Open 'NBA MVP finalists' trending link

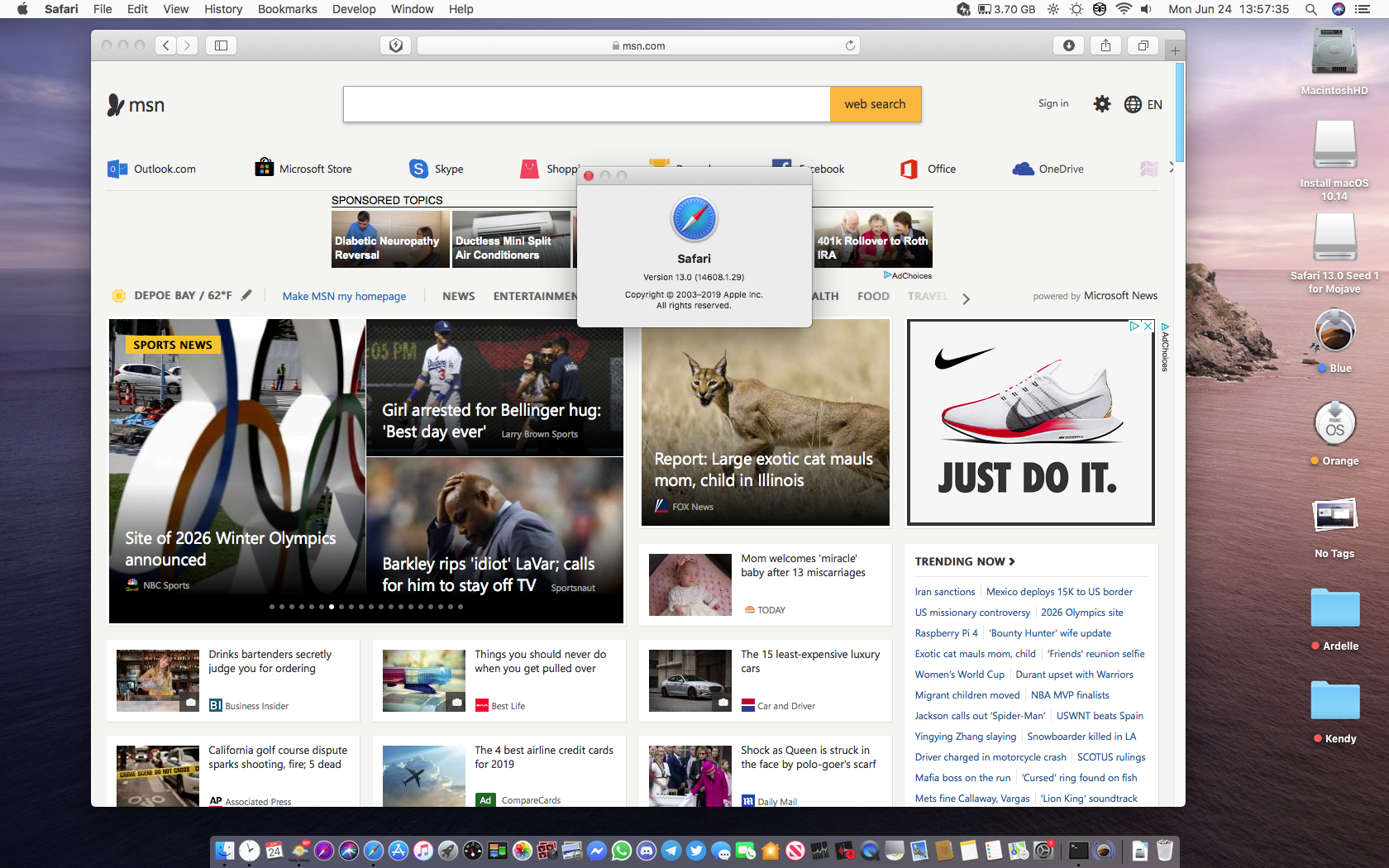[x=1070, y=695]
